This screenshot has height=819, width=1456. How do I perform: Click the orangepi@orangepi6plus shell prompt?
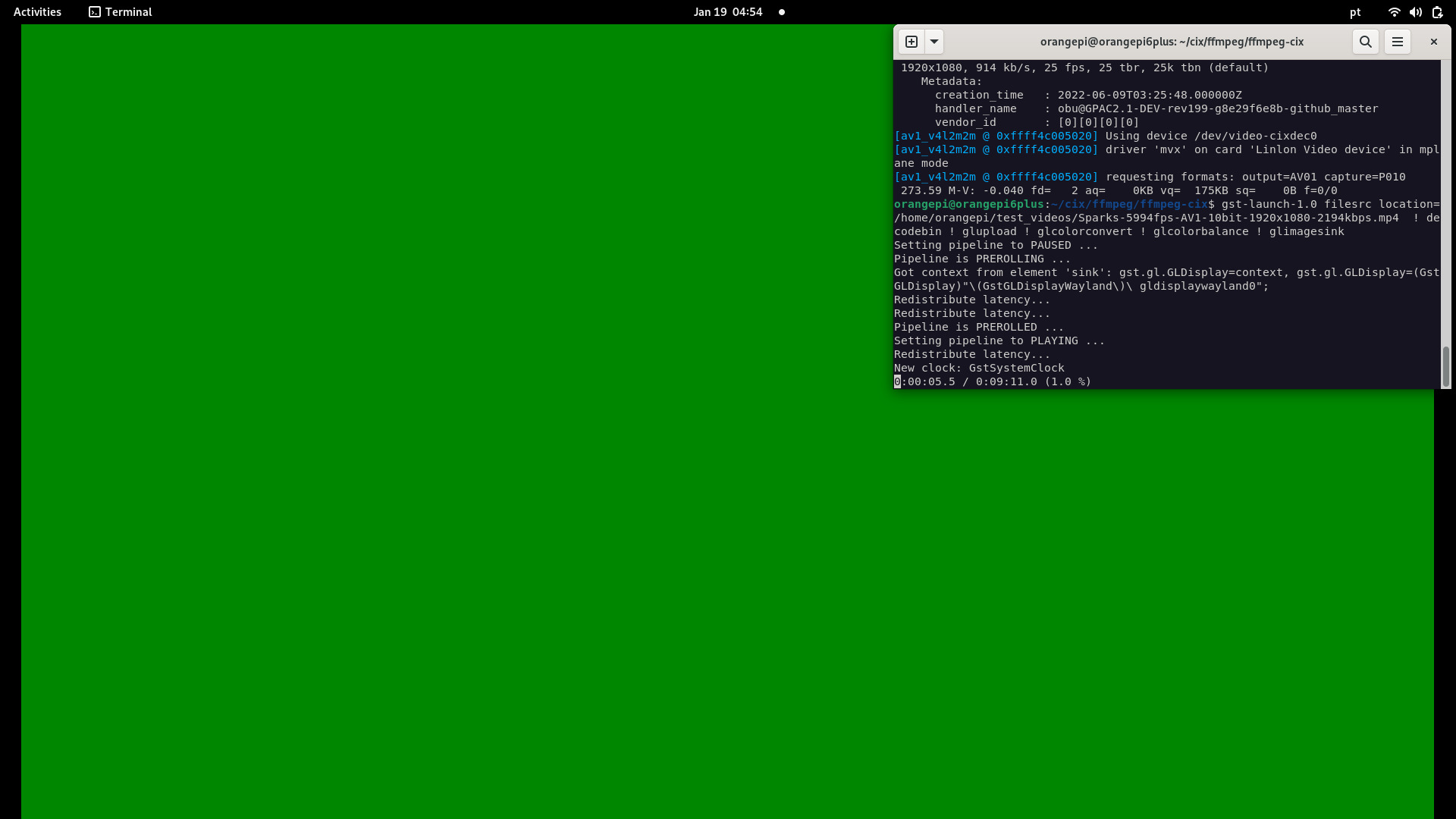coord(968,204)
